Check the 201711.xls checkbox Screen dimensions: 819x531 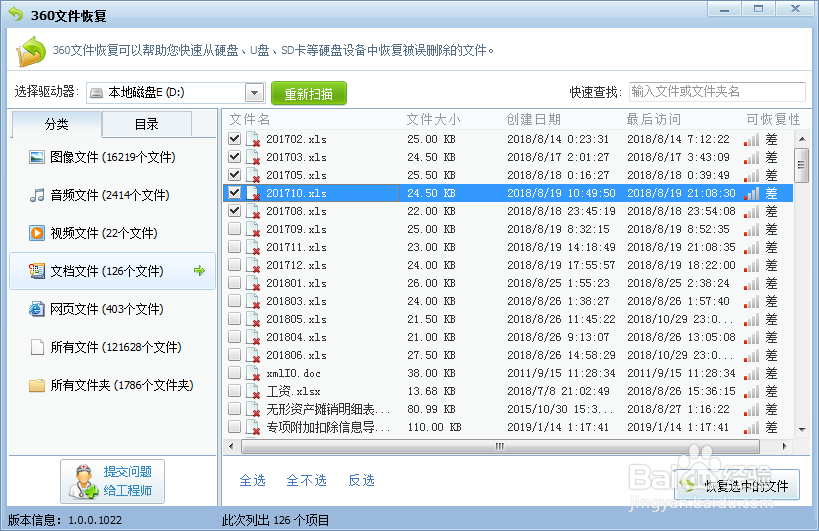(235, 247)
